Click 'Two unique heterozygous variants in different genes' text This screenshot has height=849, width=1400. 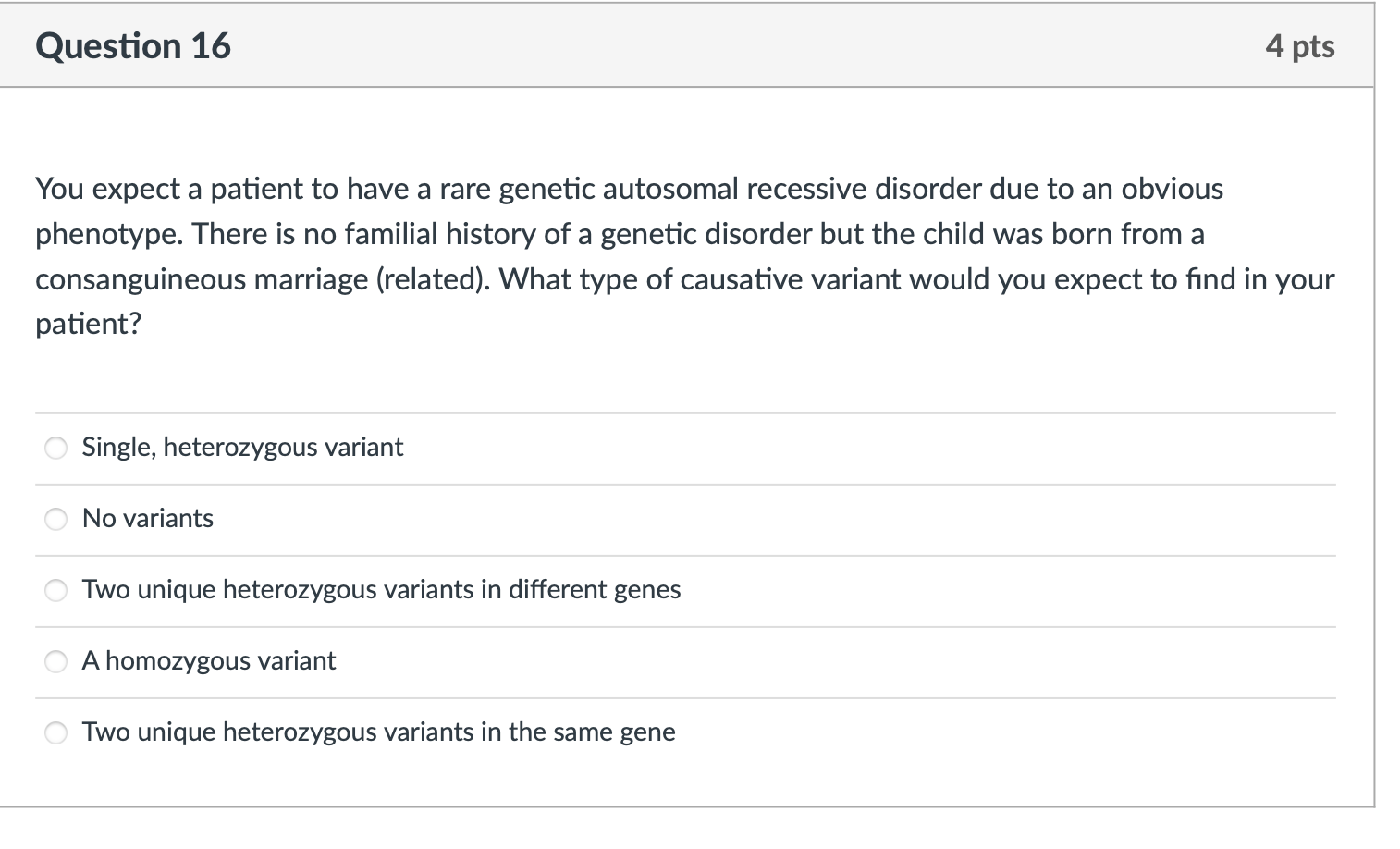coord(381,590)
